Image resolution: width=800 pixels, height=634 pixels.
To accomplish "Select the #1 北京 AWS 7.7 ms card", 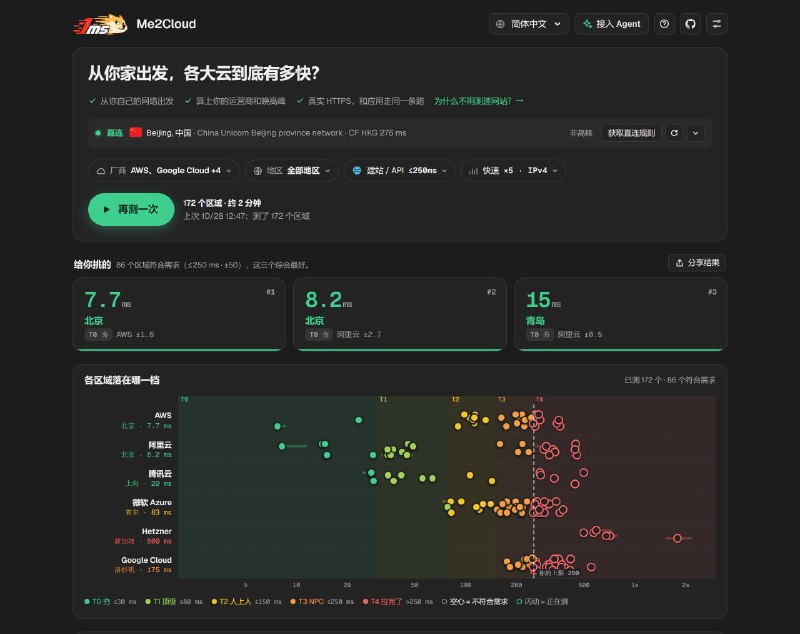I will pyautogui.click(x=179, y=314).
